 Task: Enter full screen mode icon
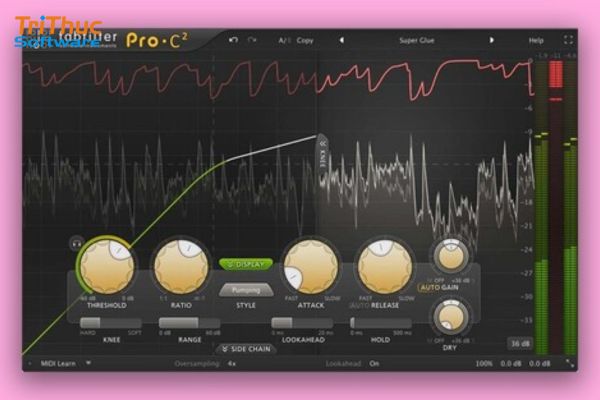[568, 40]
